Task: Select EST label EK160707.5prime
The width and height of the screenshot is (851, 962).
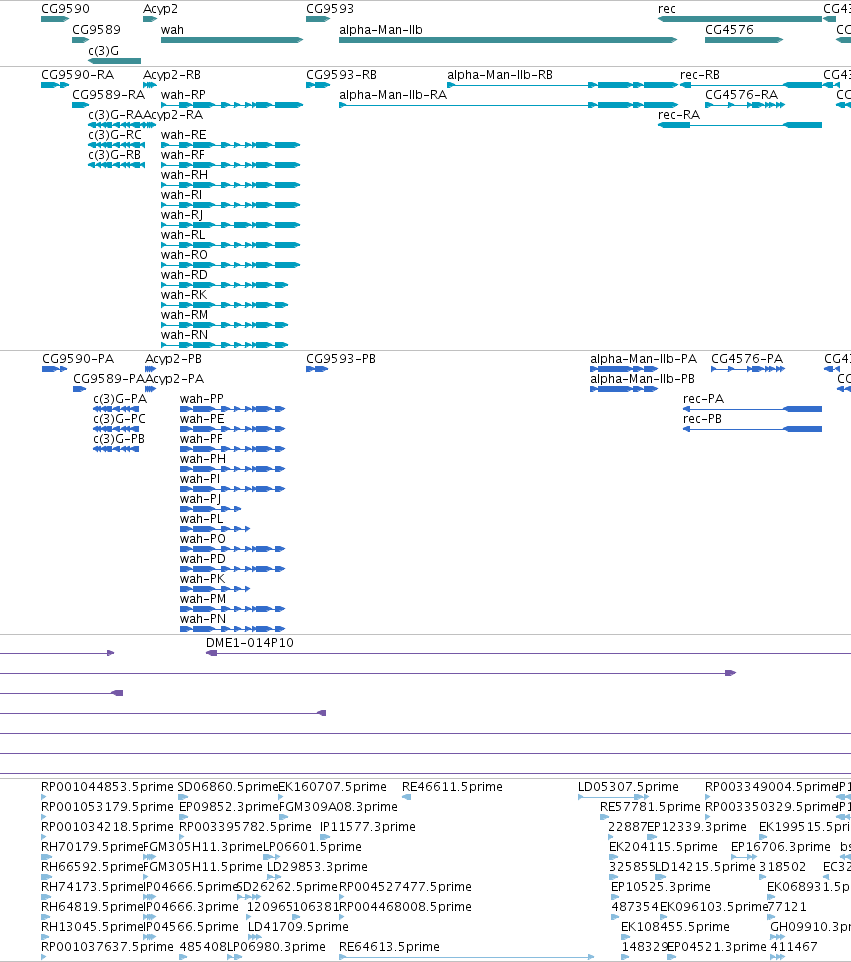Action: coord(333,787)
